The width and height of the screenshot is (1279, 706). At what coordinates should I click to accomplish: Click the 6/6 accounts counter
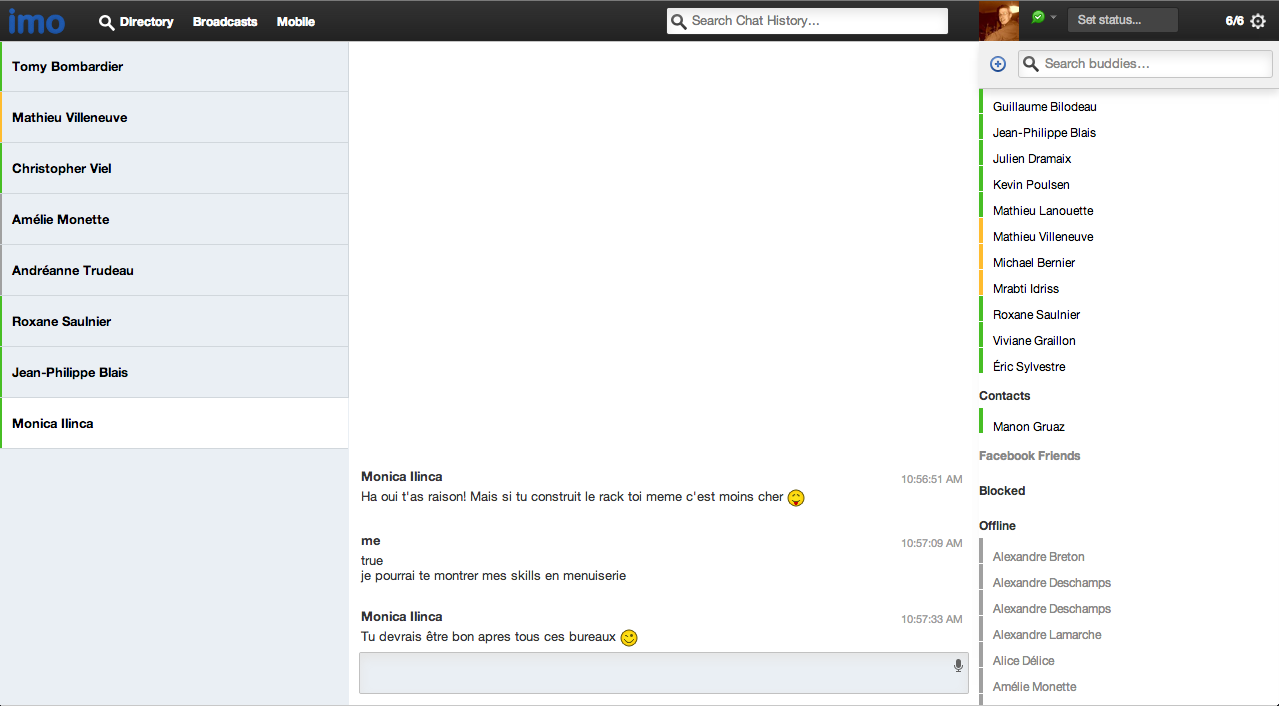[1235, 21]
